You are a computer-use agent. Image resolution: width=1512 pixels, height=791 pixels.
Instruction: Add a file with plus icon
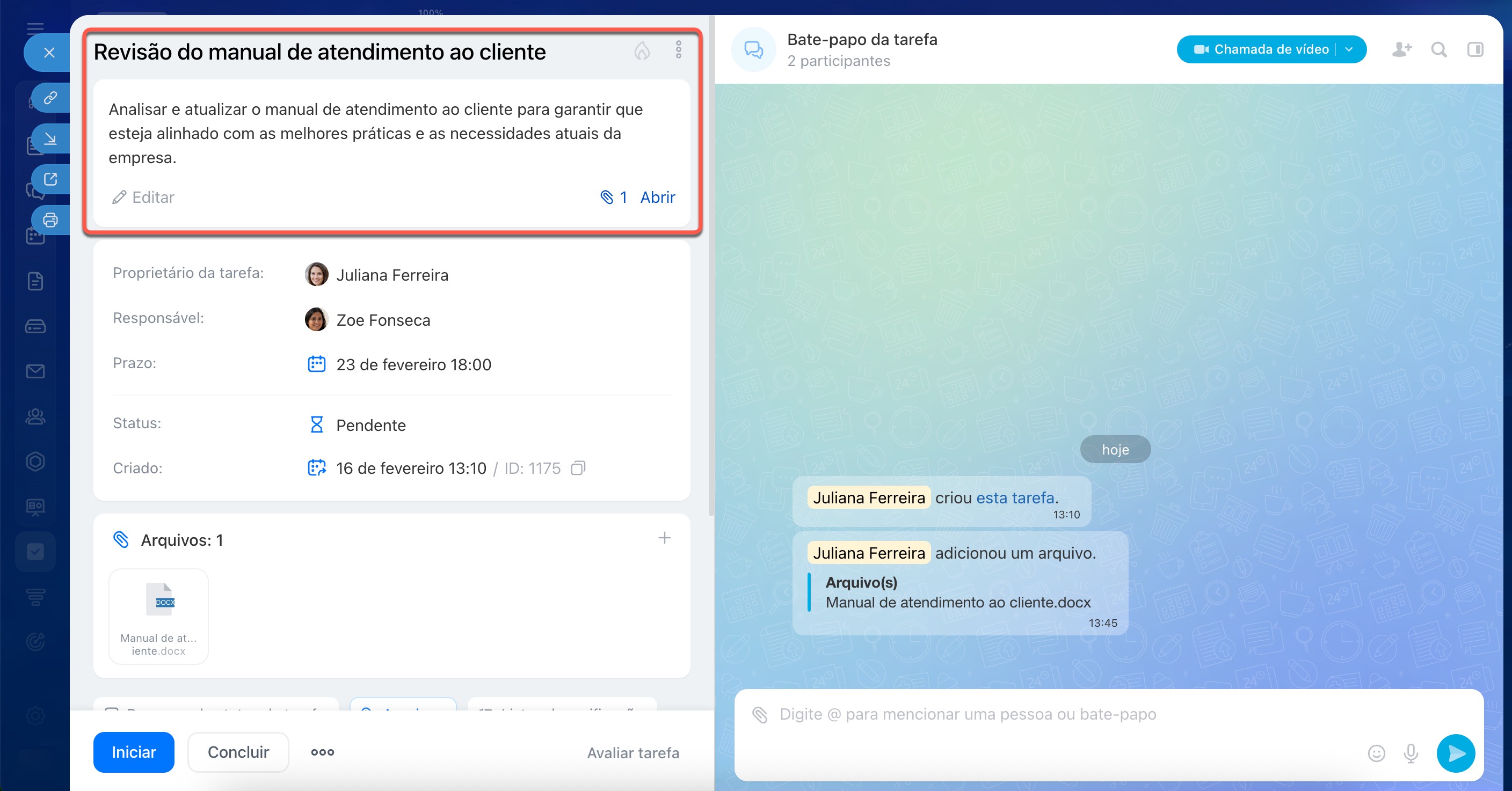(664, 538)
